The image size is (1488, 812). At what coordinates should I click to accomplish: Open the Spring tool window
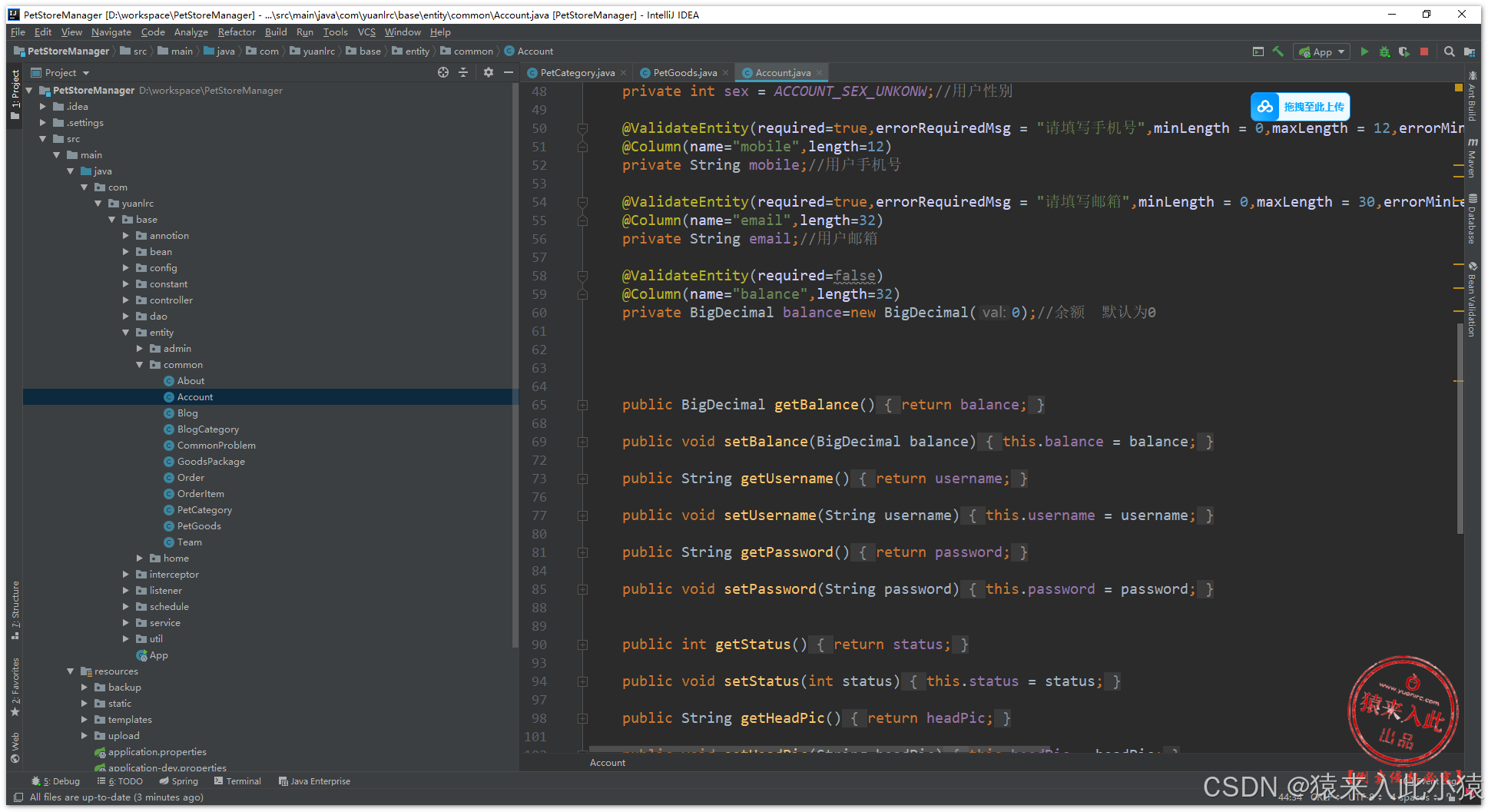pyautogui.click(x=178, y=781)
